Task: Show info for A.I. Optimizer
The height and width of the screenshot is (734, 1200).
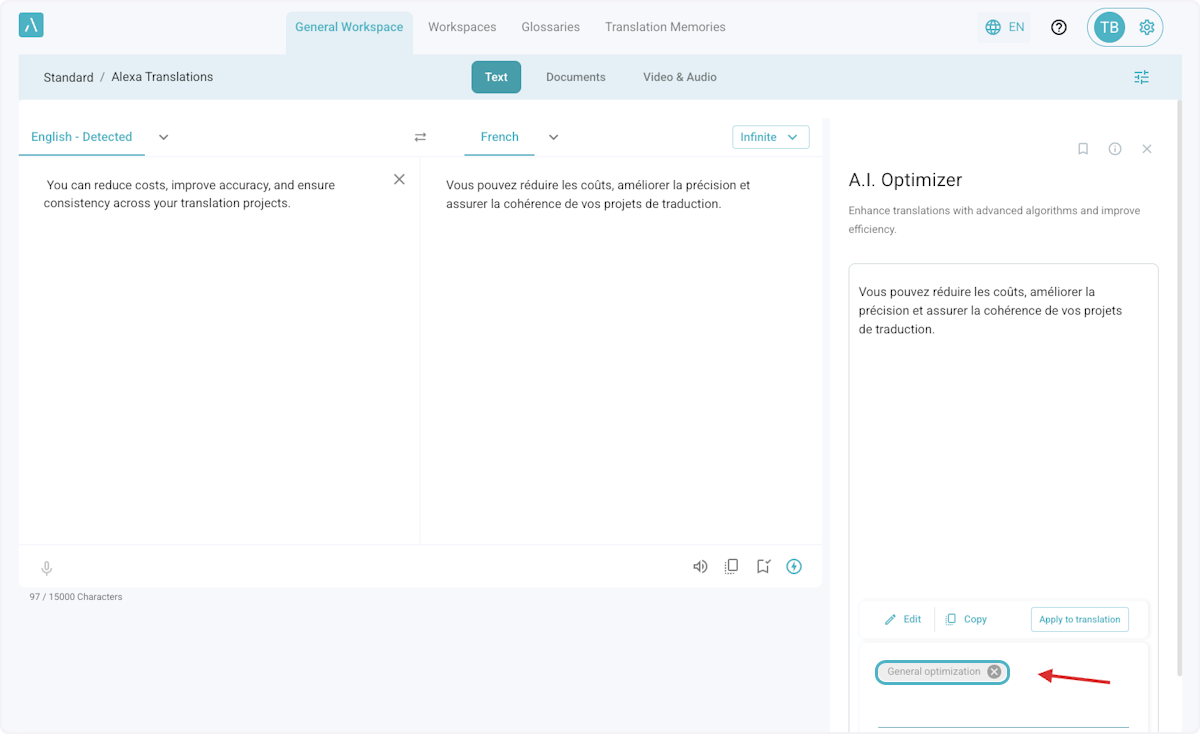Action: click(1114, 149)
